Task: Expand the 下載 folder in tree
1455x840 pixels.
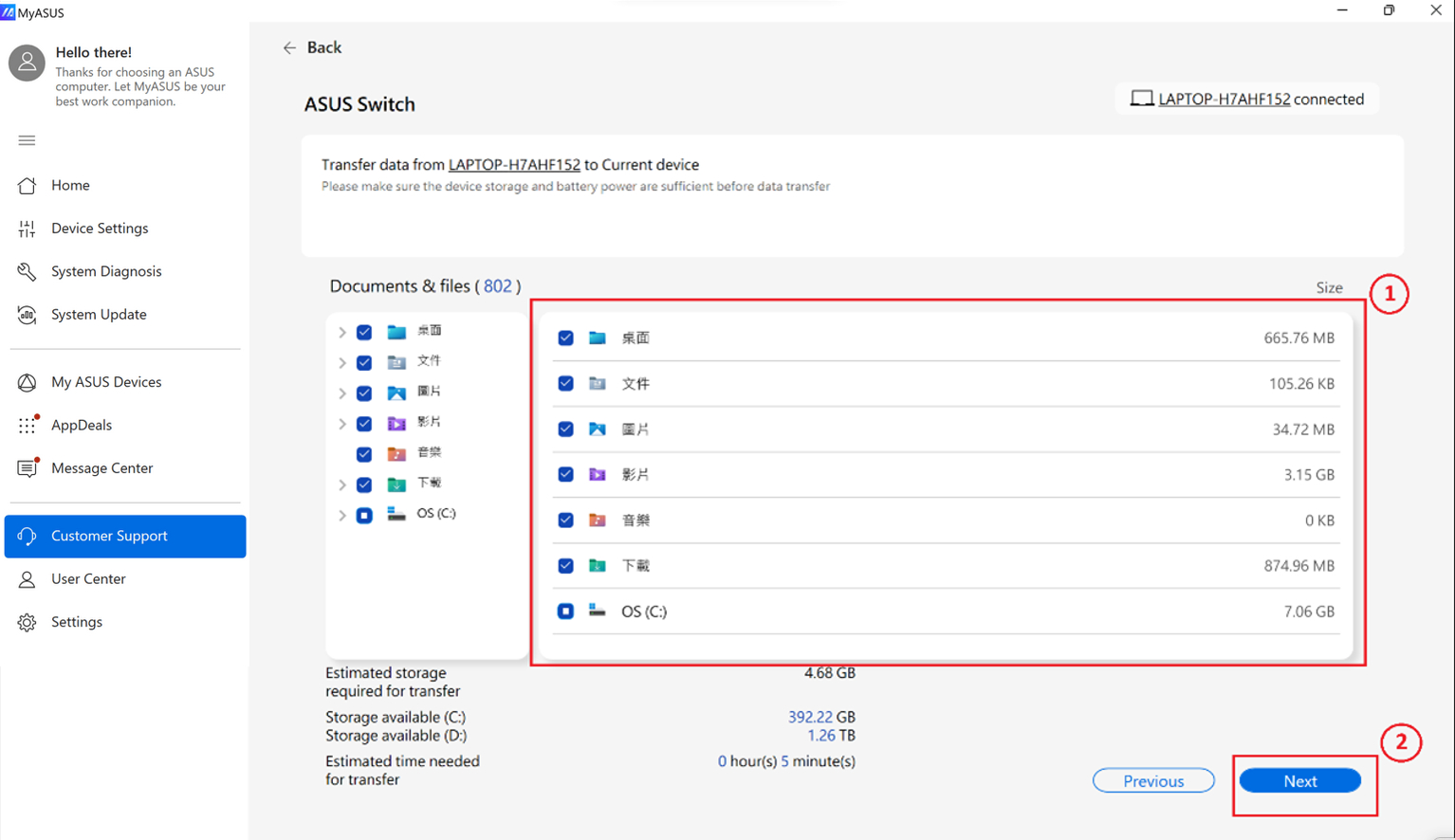Action: pyautogui.click(x=342, y=484)
